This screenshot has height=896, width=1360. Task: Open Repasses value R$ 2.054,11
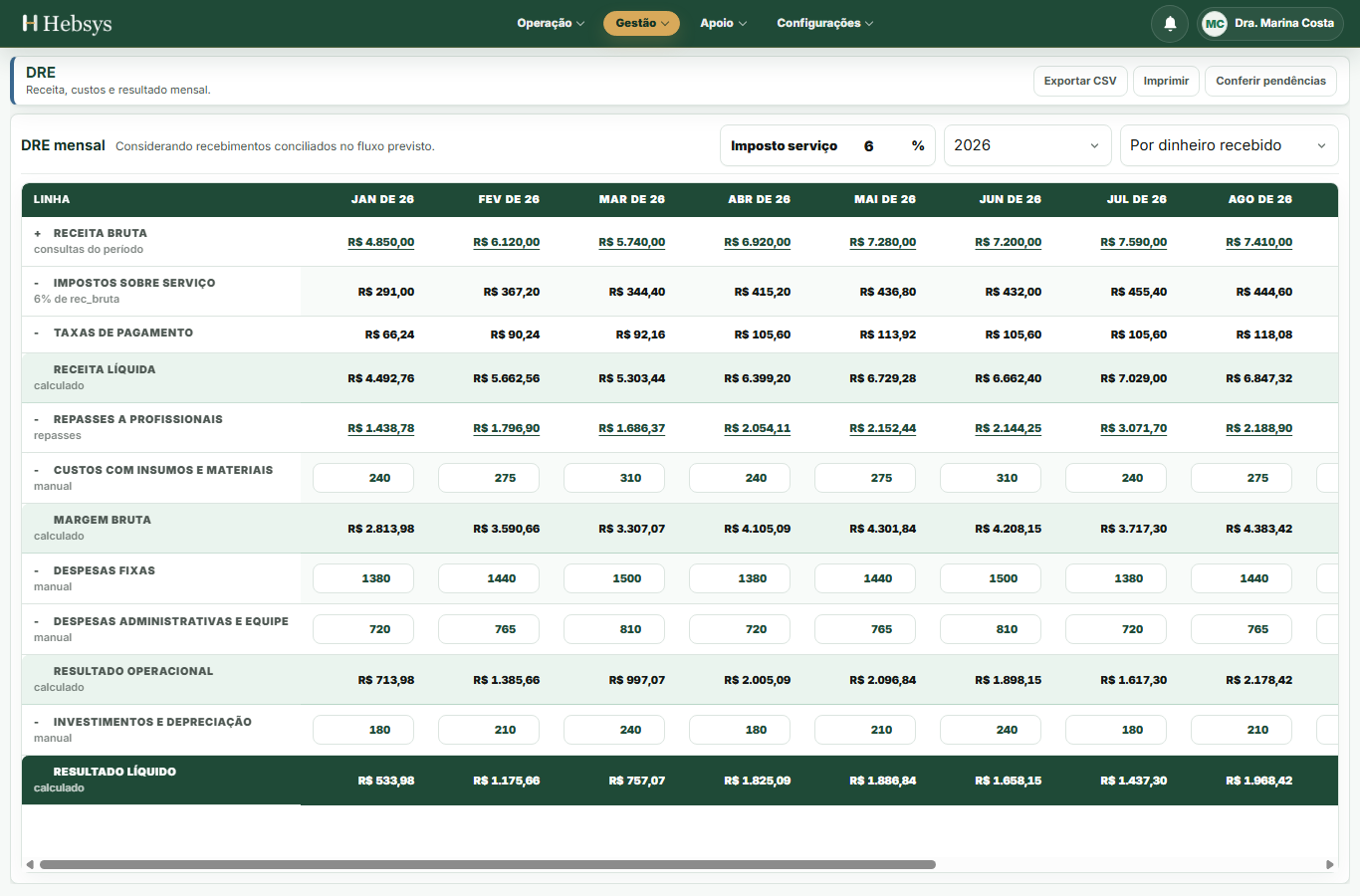tap(757, 428)
